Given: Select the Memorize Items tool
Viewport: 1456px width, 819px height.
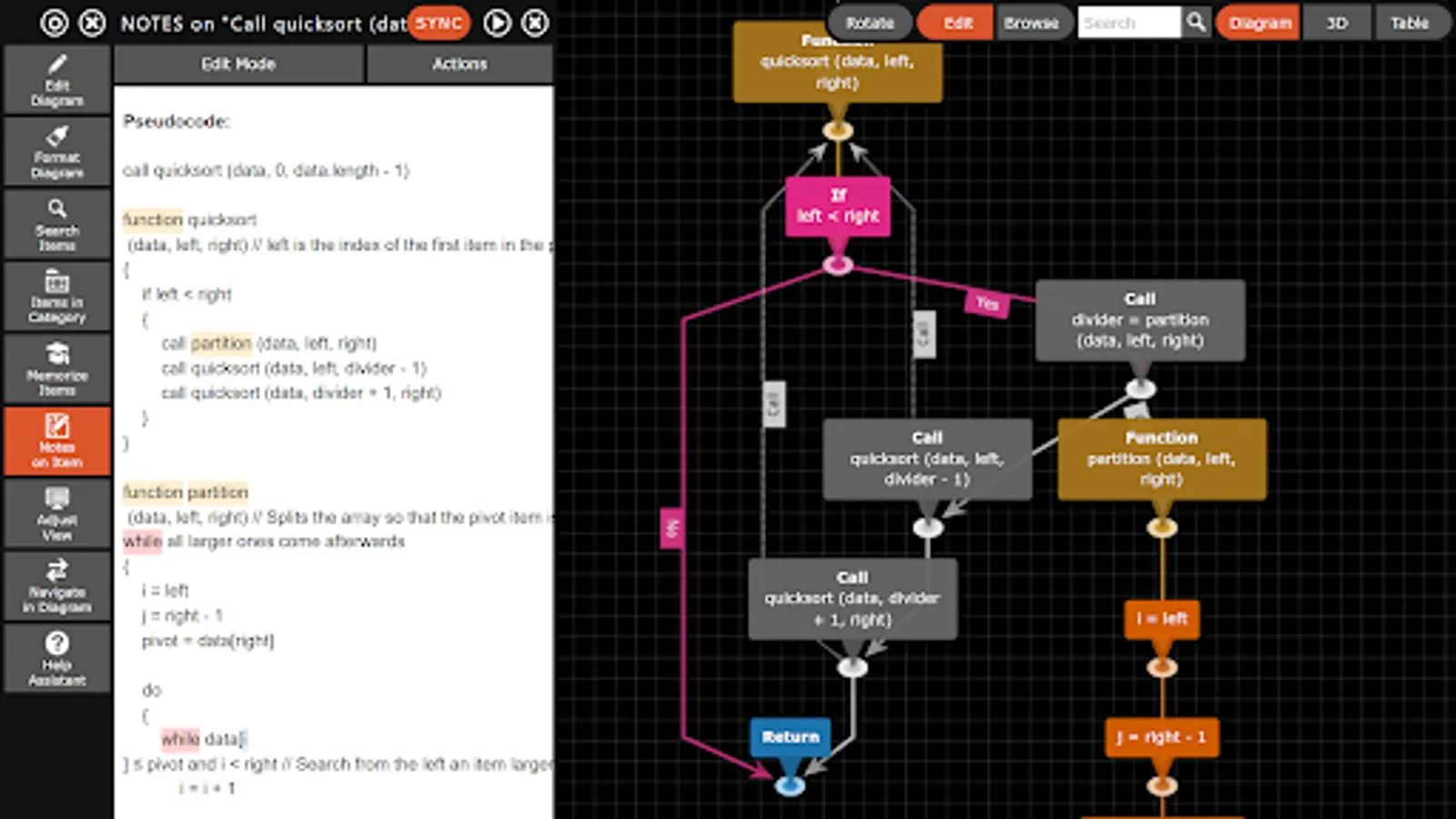Looking at the screenshot, I should tap(56, 368).
